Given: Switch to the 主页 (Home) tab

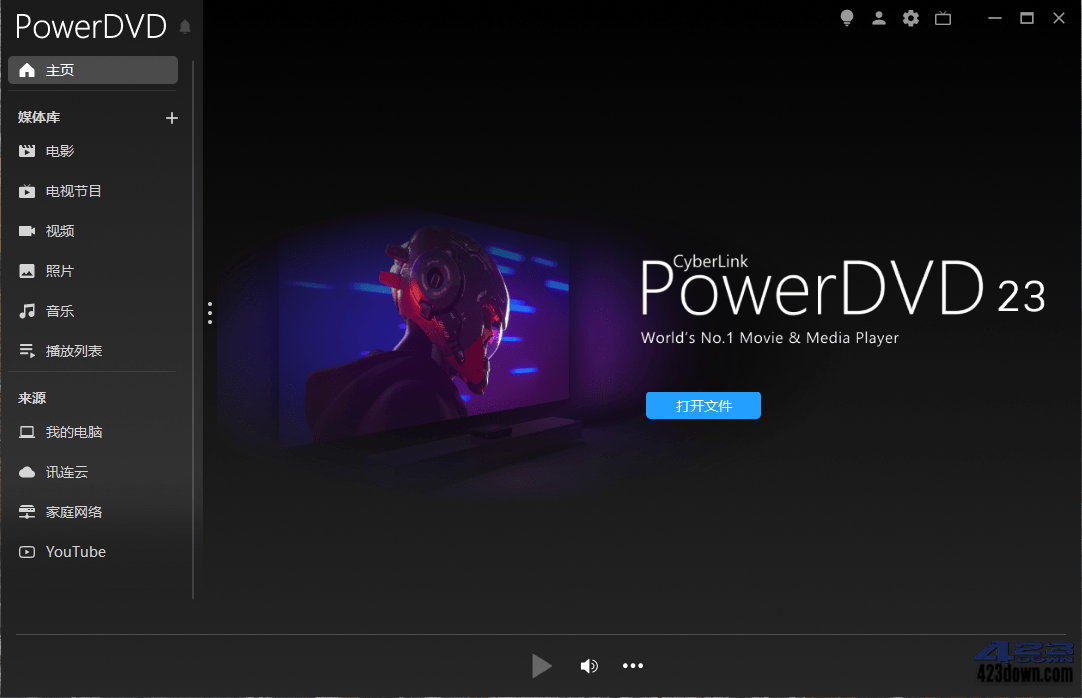Looking at the screenshot, I should 60,70.
